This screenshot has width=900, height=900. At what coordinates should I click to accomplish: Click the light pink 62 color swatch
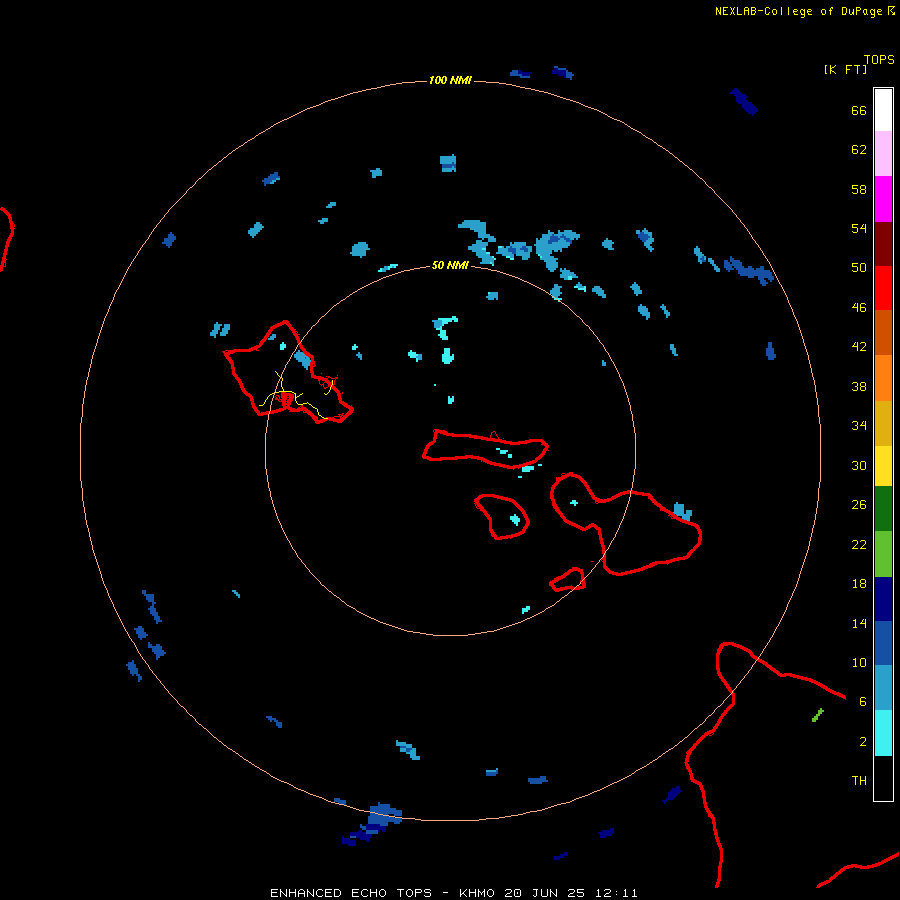[883, 154]
